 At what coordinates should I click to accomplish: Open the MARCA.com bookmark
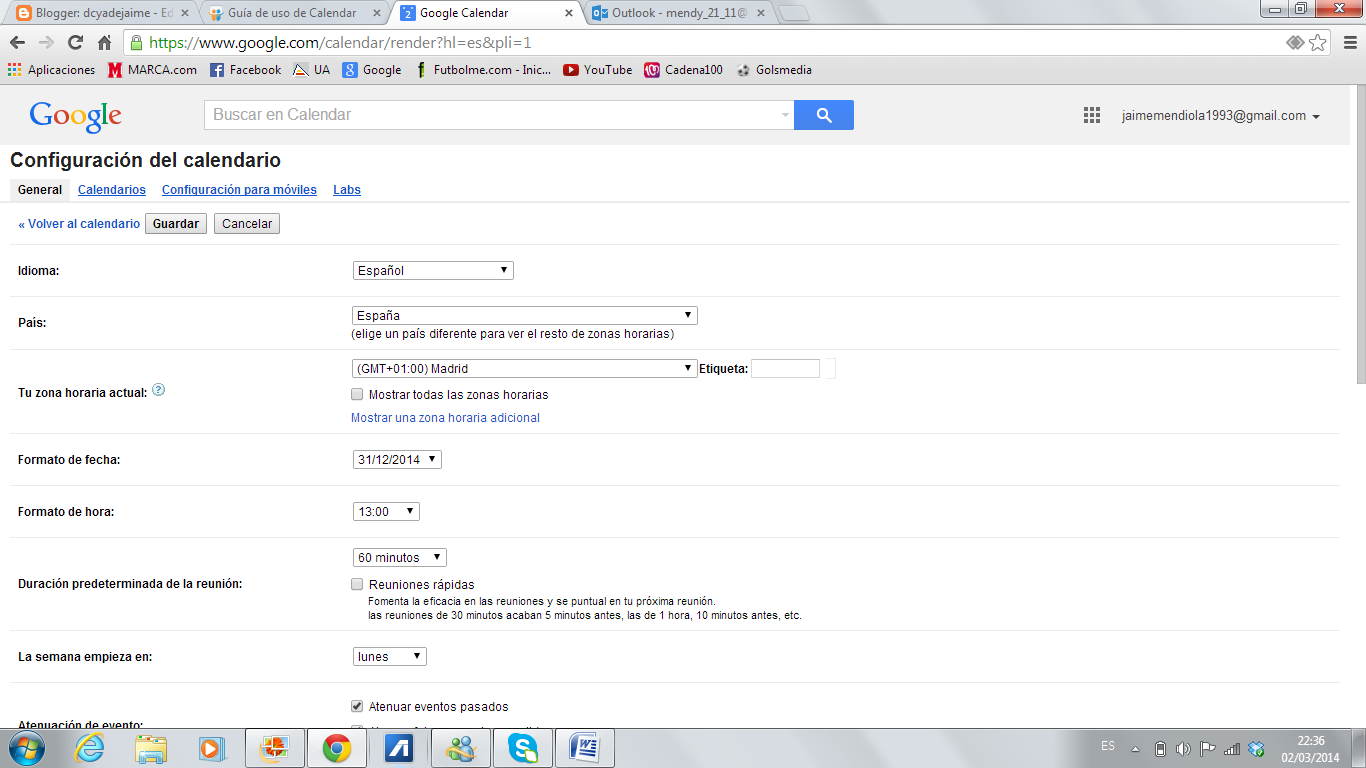(153, 70)
